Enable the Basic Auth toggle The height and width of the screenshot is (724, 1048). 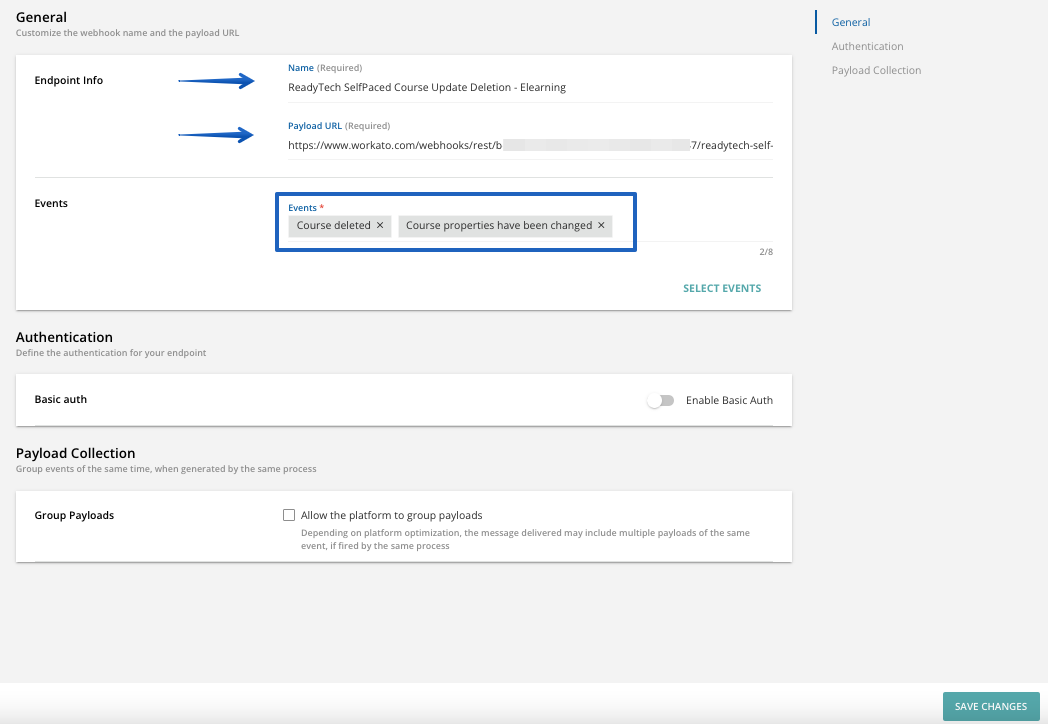pyautogui.click(x=661, y=399)
